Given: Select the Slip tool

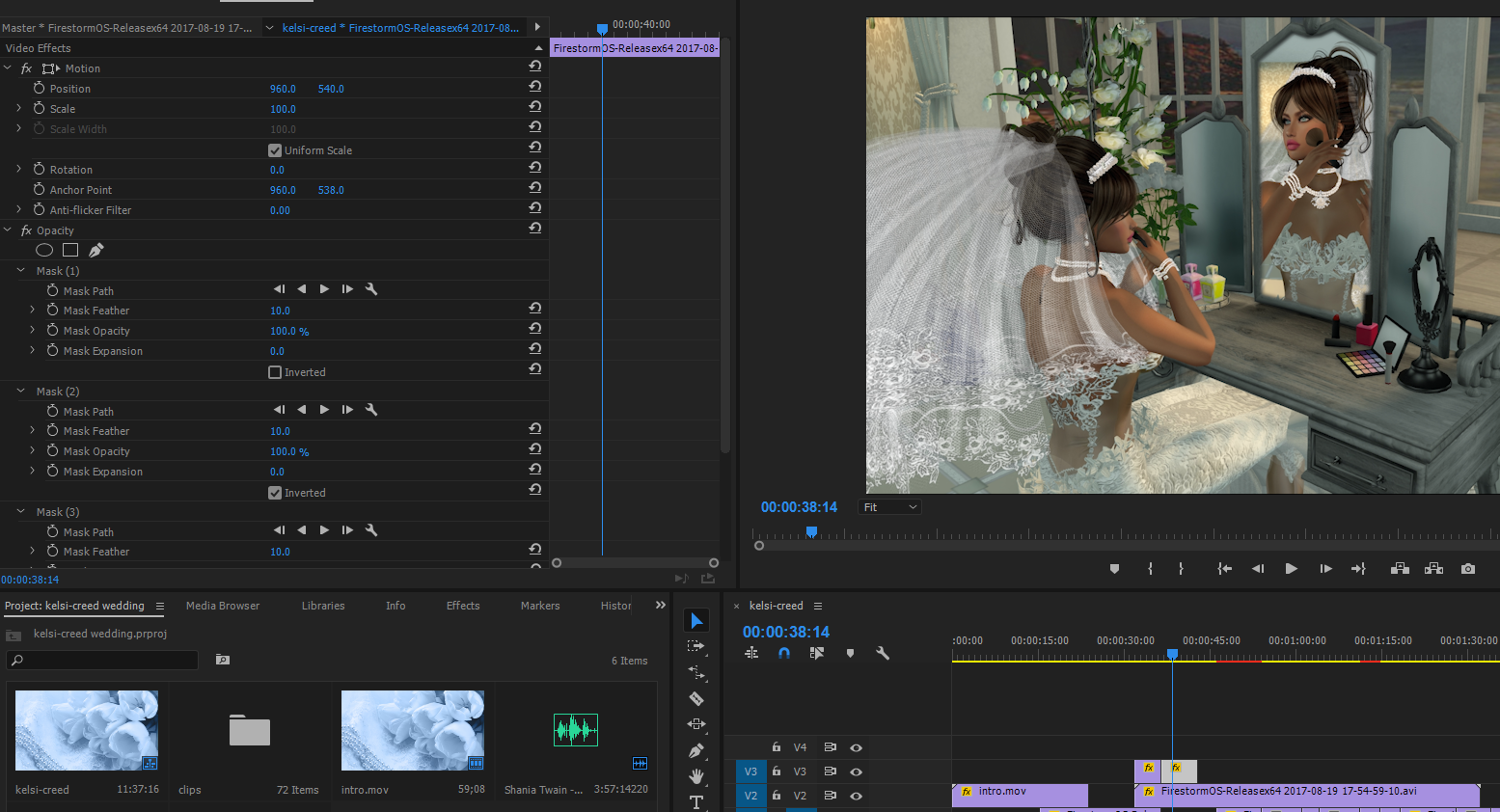Looking at the screenshot, I should click(x=696, y=724).
